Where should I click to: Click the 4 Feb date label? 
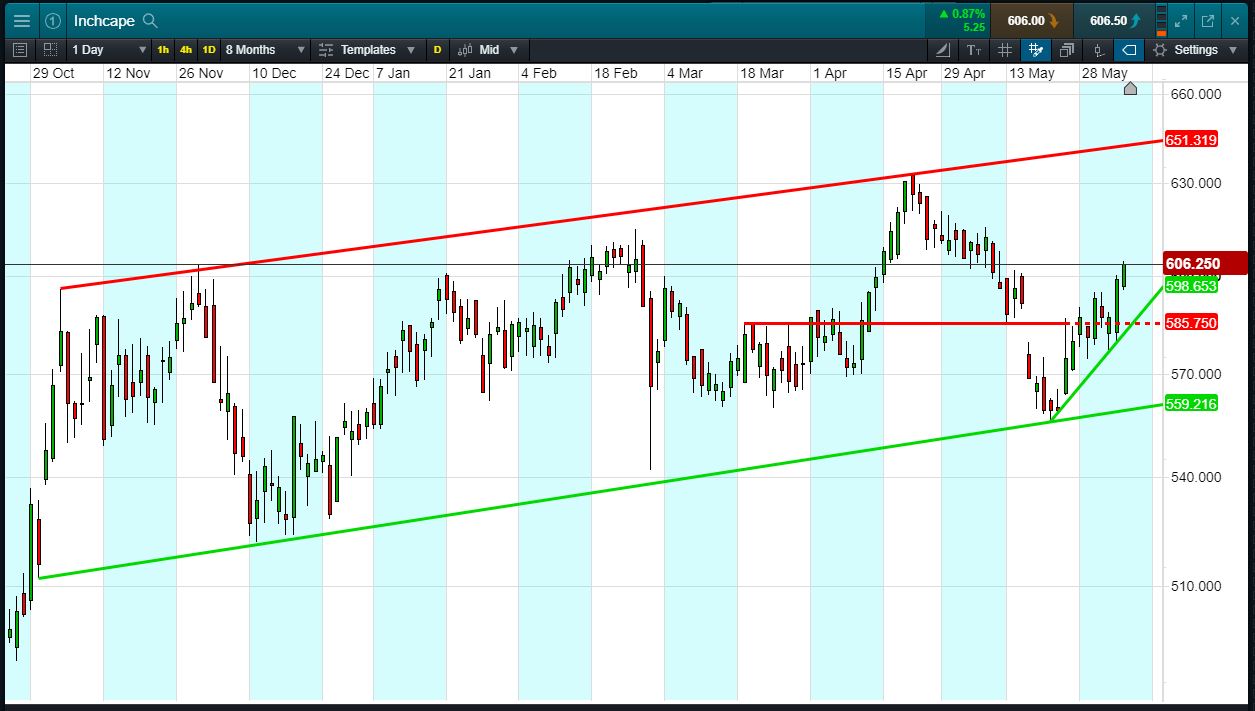[x=539, y=73]
